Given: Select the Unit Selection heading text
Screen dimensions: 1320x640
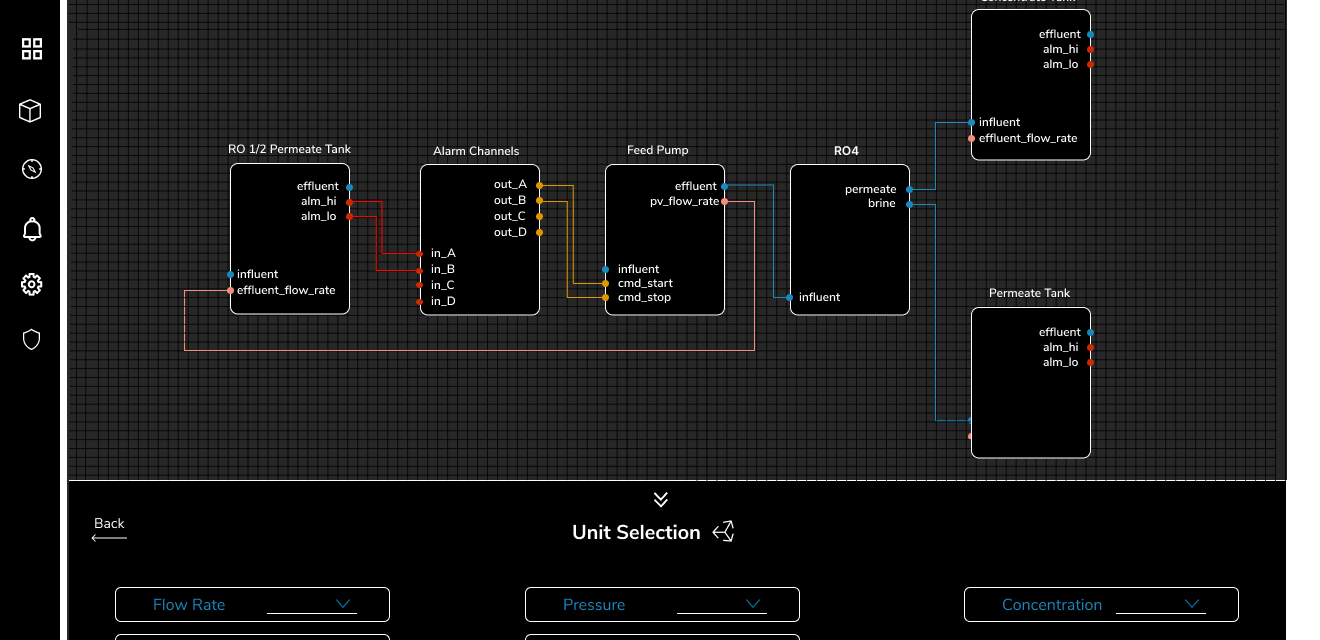Looking at the screenshot, I should coord(636,532).
